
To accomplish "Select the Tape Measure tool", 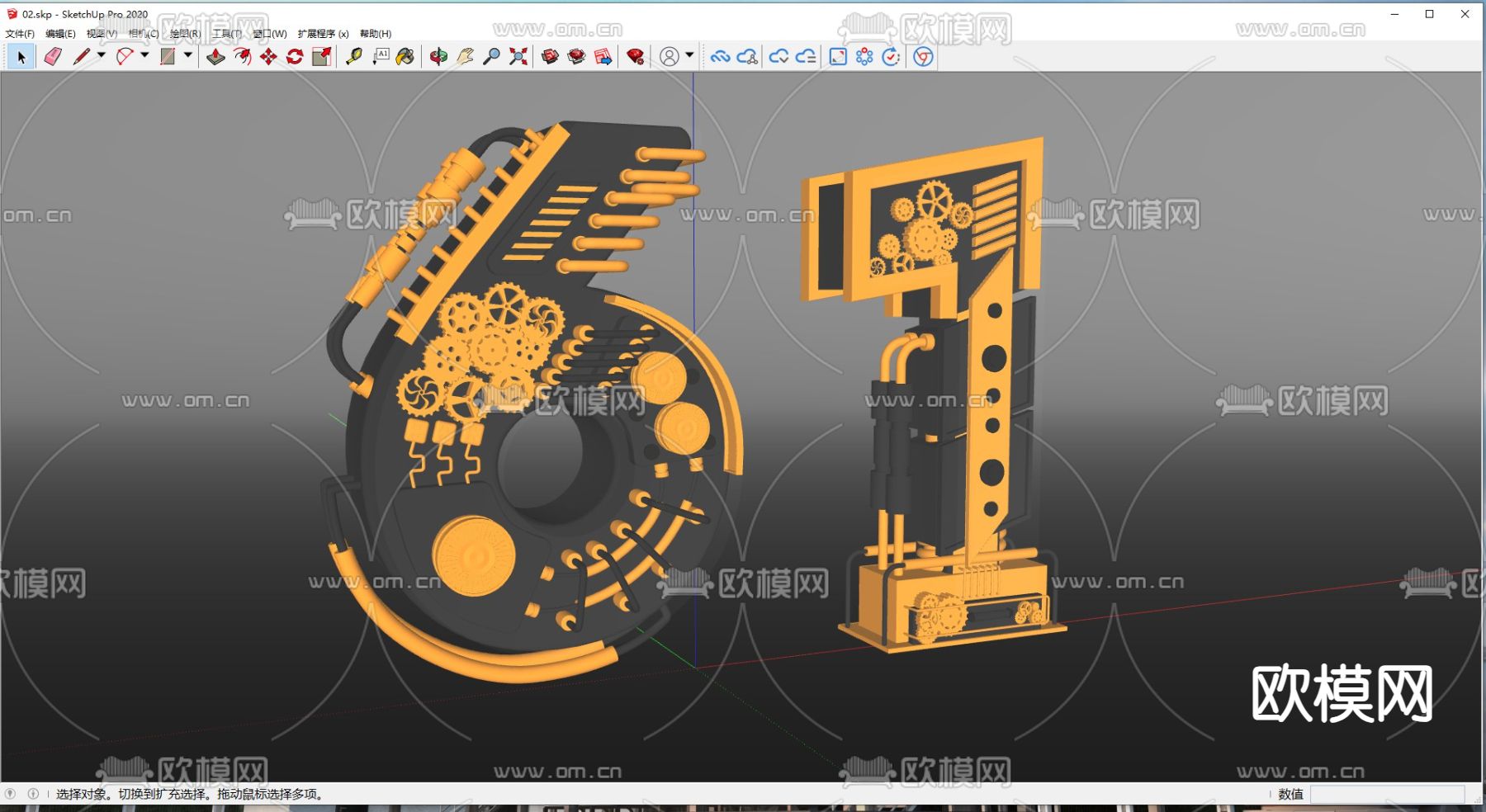I will point(354,56).
